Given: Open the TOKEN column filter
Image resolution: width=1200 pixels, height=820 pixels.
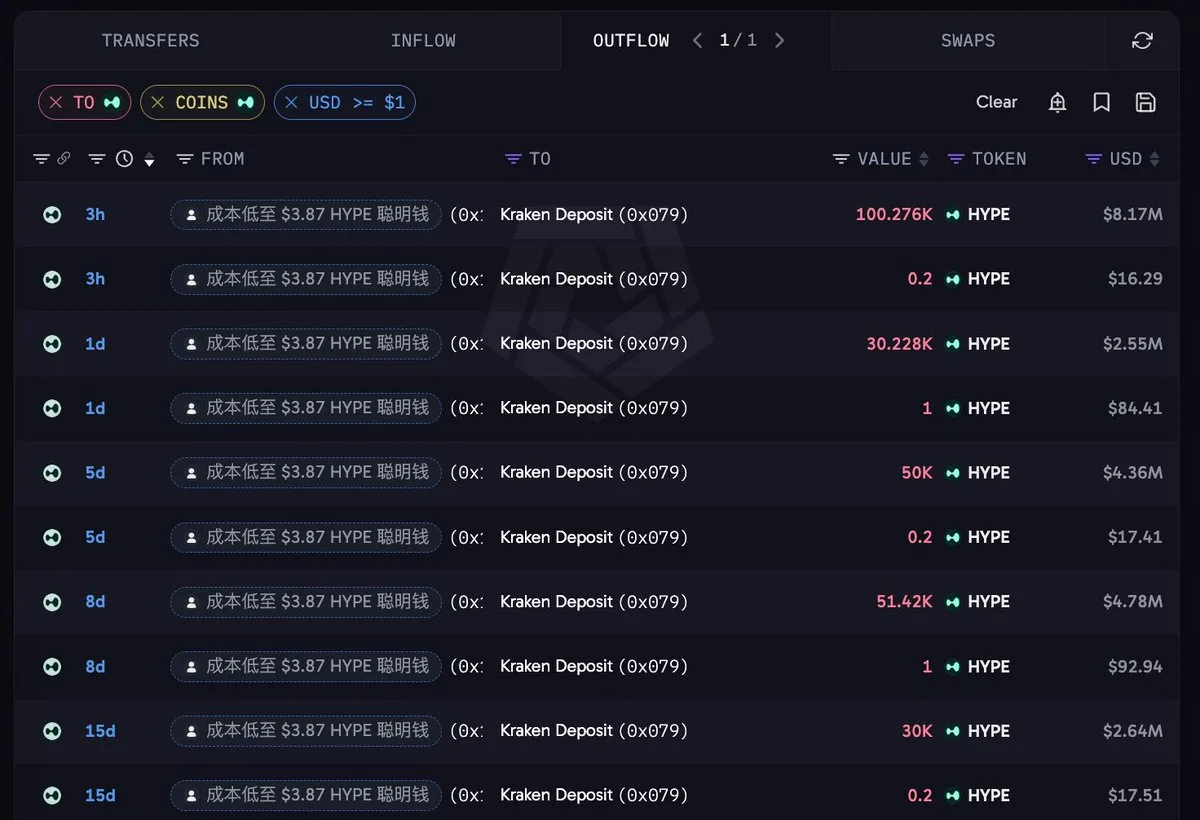Looking at the screenshot, I should pyautogui.click(x=956, y=158).
